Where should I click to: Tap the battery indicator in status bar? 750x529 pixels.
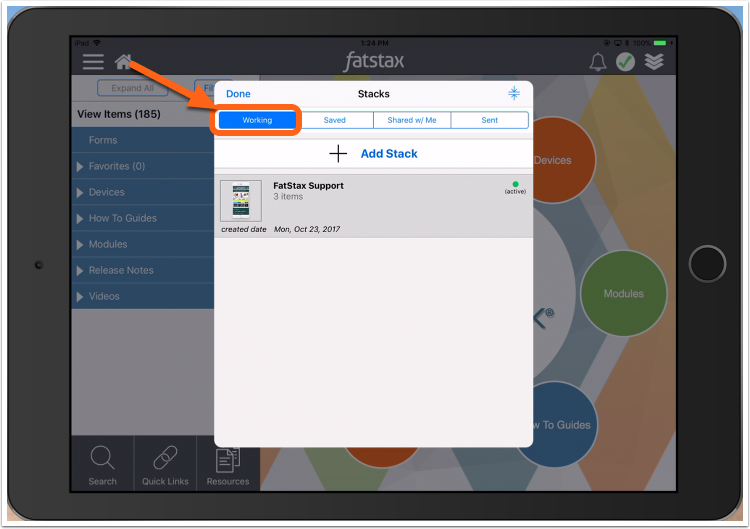(x=660, y=43)
